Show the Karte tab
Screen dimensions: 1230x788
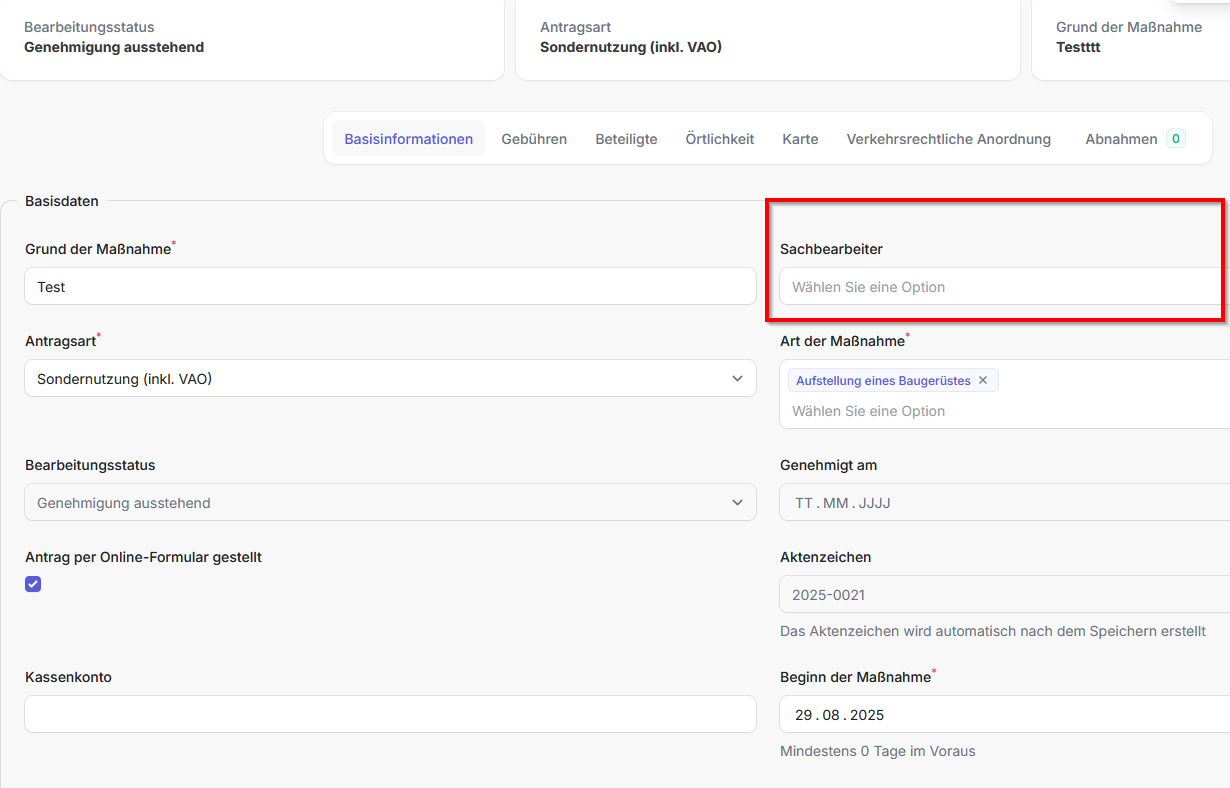[x=800, y=139]
